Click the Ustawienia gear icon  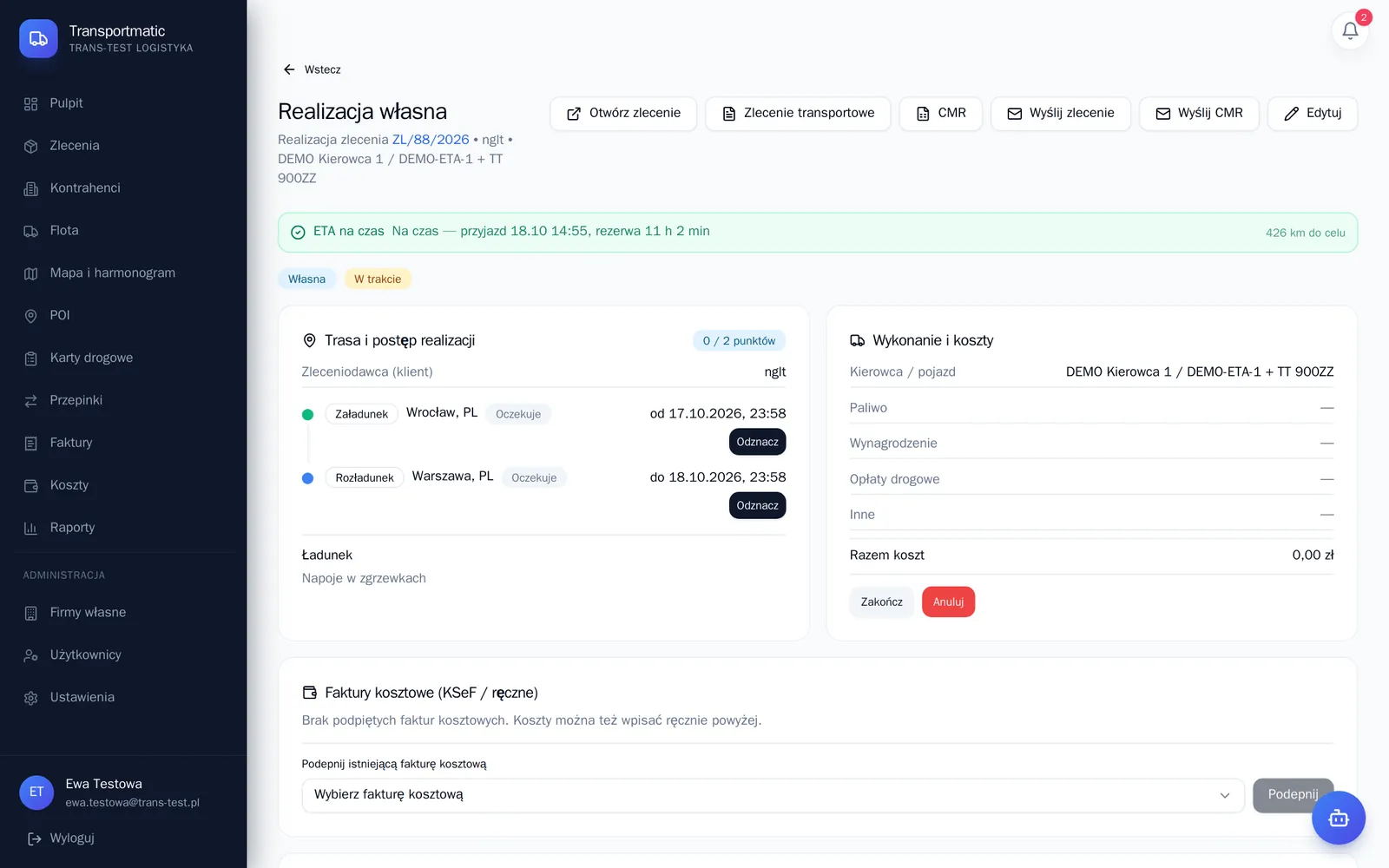pos(31,698)
